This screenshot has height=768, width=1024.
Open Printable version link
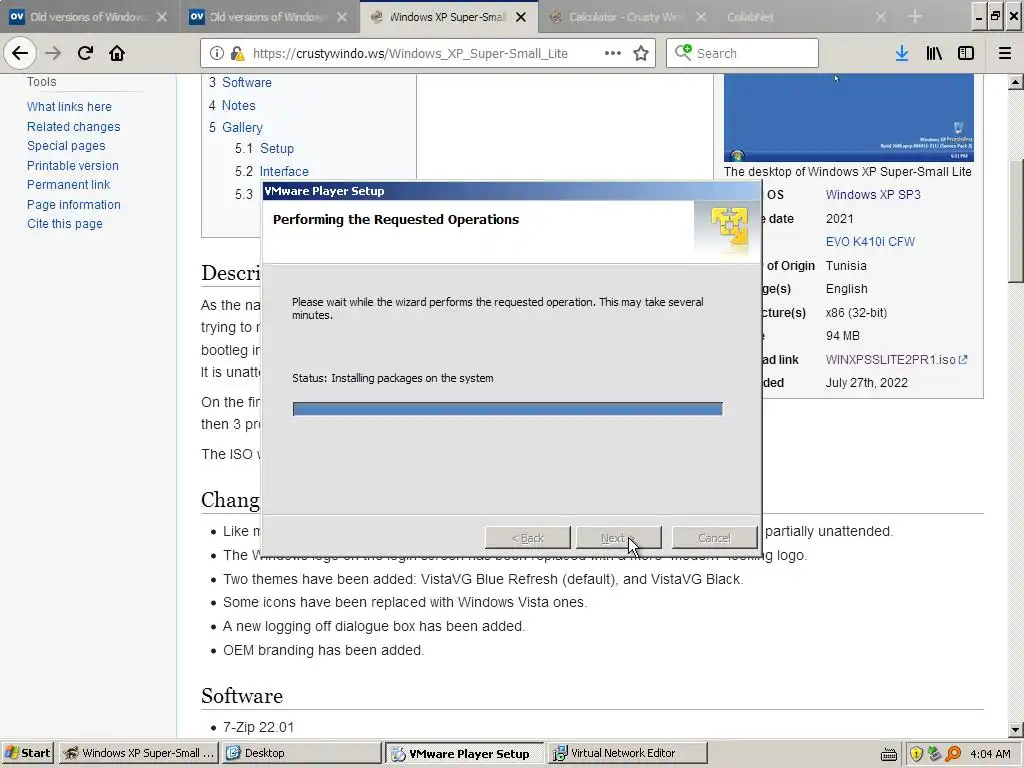[x=72, y=166]
